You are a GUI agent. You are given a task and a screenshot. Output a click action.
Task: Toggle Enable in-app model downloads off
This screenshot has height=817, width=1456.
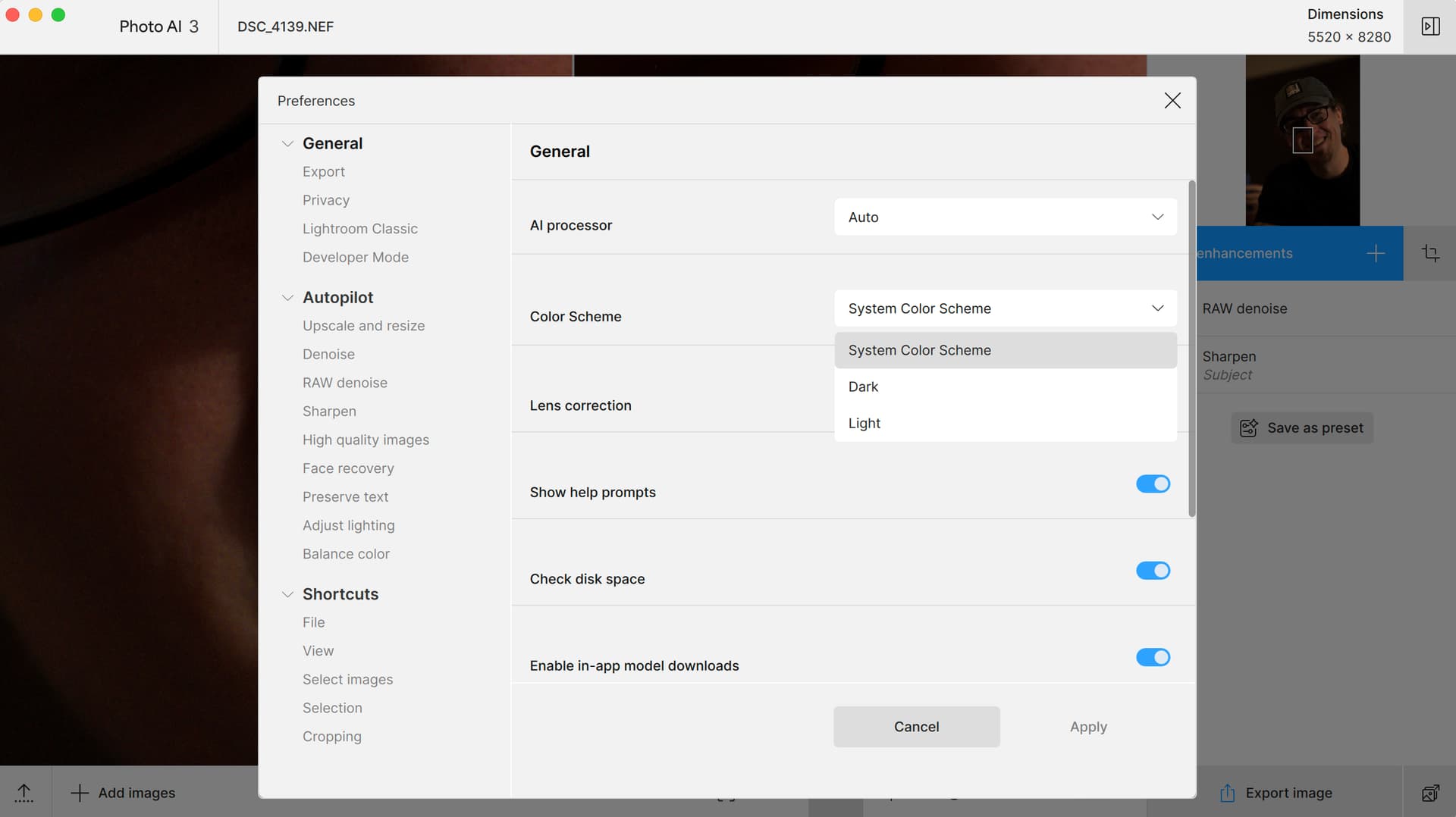pos(1153,657)
